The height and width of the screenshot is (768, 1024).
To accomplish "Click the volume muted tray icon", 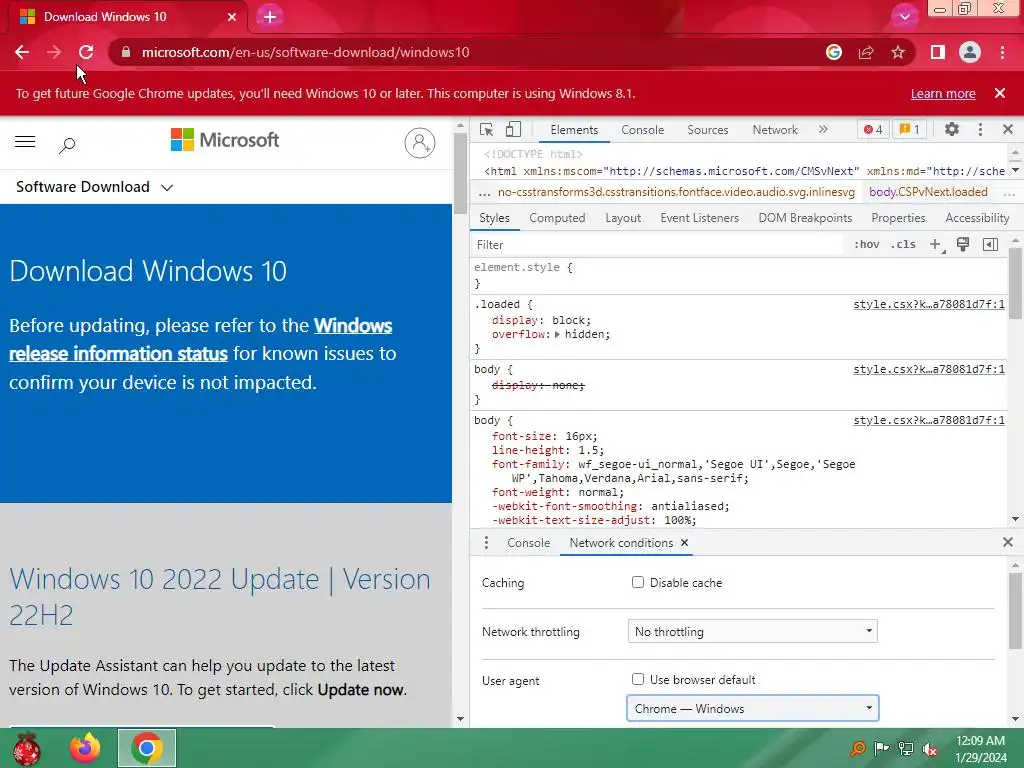I will coord(929,748).
